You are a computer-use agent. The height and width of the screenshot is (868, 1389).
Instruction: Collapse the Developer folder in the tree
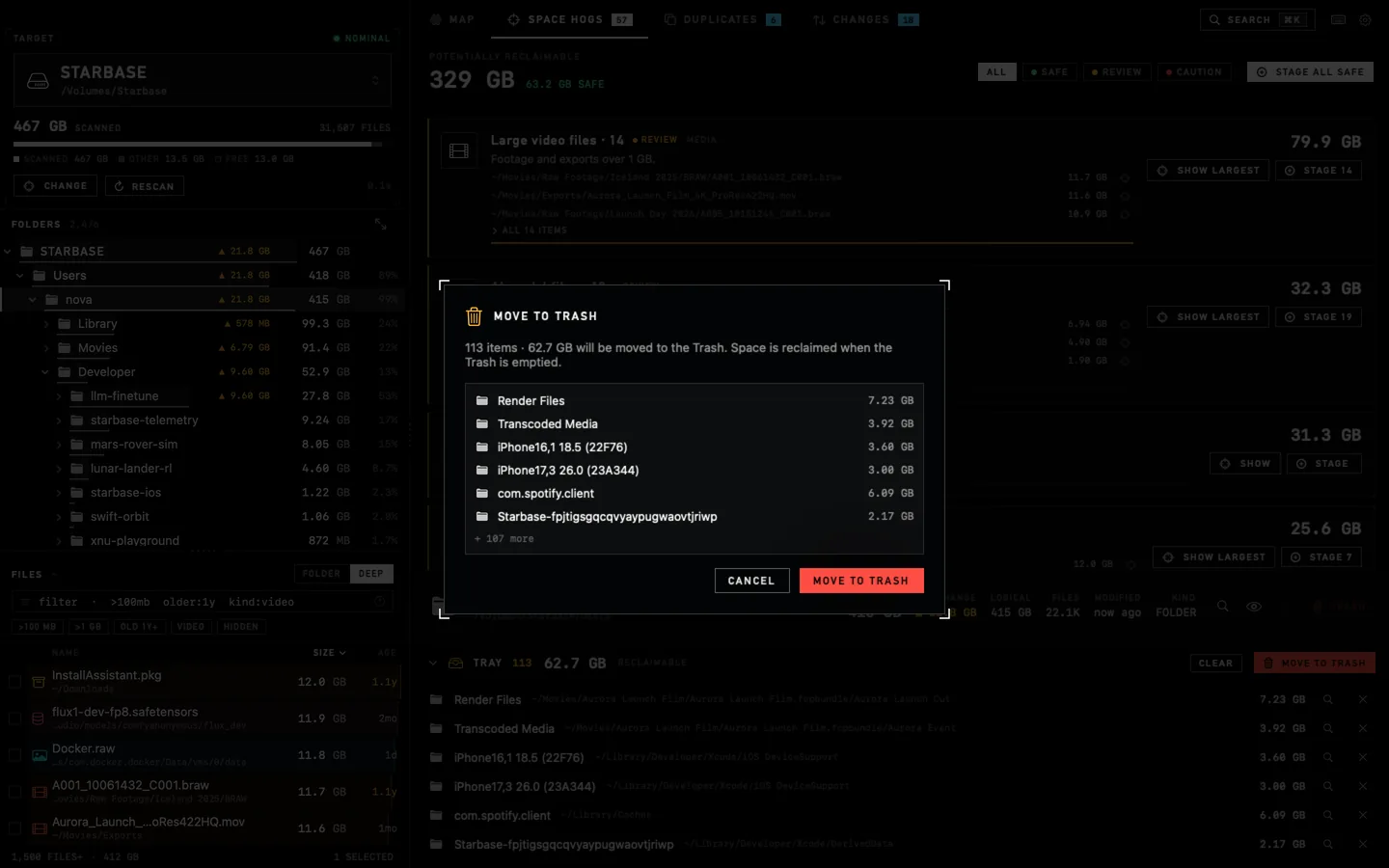tap(45, 372)
